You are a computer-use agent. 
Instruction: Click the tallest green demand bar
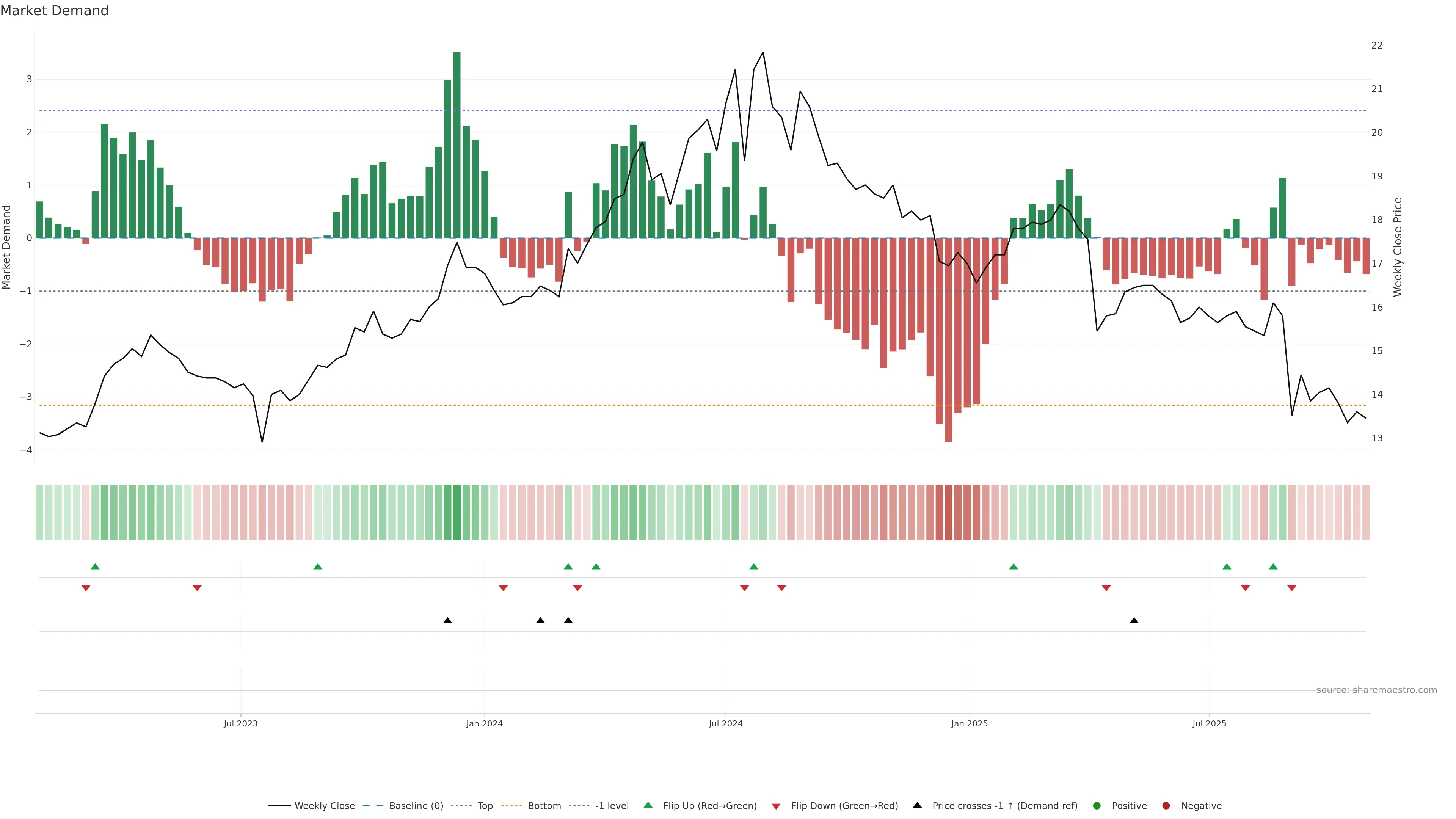457,145
